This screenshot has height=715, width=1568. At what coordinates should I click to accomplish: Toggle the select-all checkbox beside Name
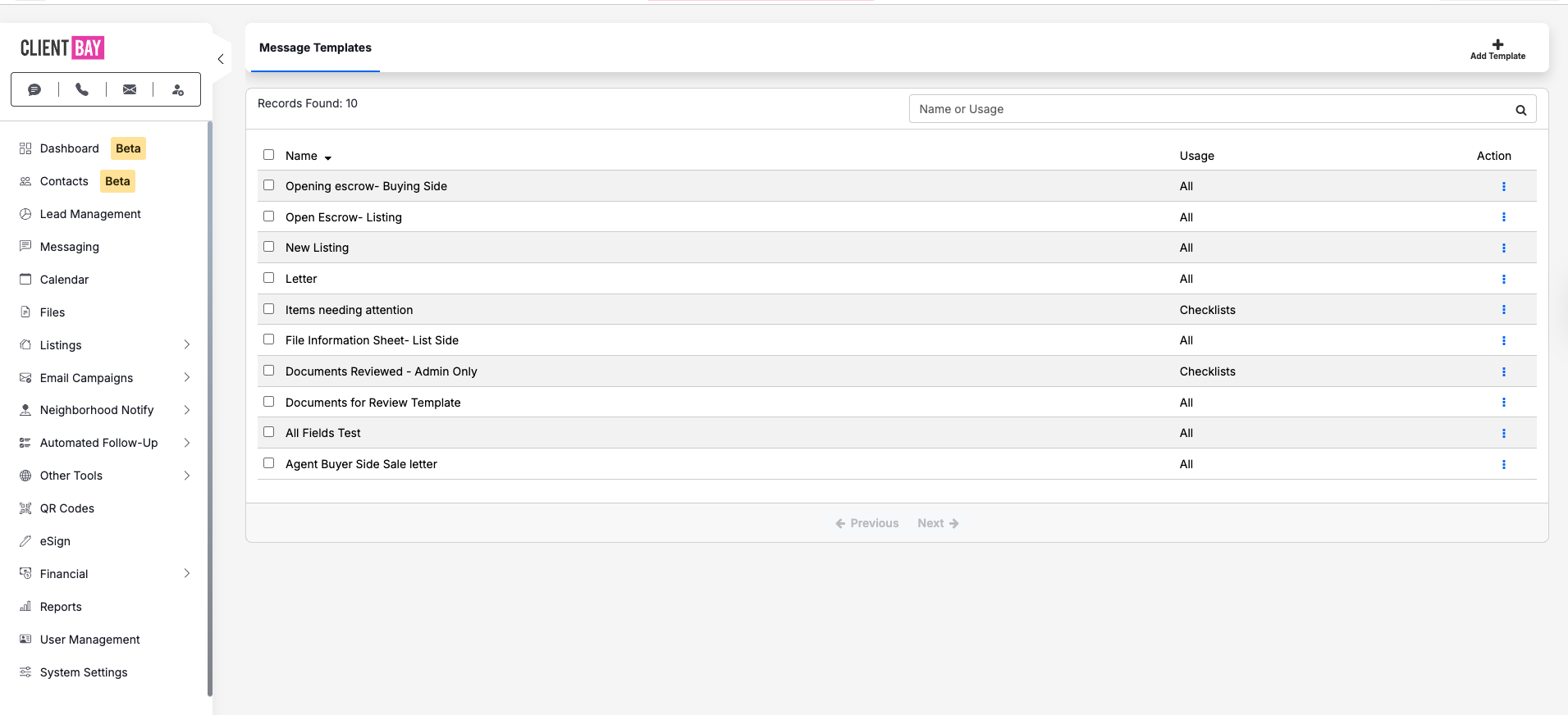(x=268, y=155)
